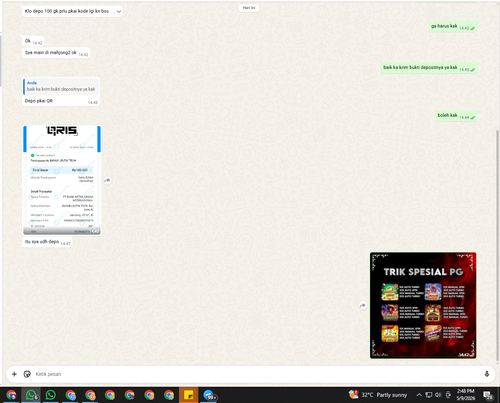Image resolution: width=500 pixels, height=403 pixels.
Task: Select the 'Hari ini' date chip
Action: [x=249, y=8]
